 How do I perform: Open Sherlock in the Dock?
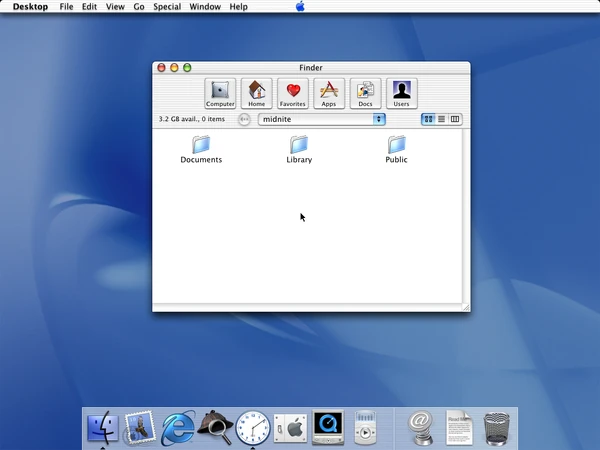[215, 428]
